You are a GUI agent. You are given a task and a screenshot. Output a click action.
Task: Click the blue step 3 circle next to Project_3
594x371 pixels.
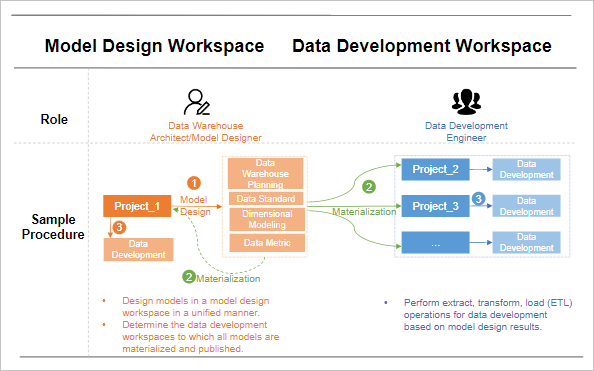pos(478,199)
